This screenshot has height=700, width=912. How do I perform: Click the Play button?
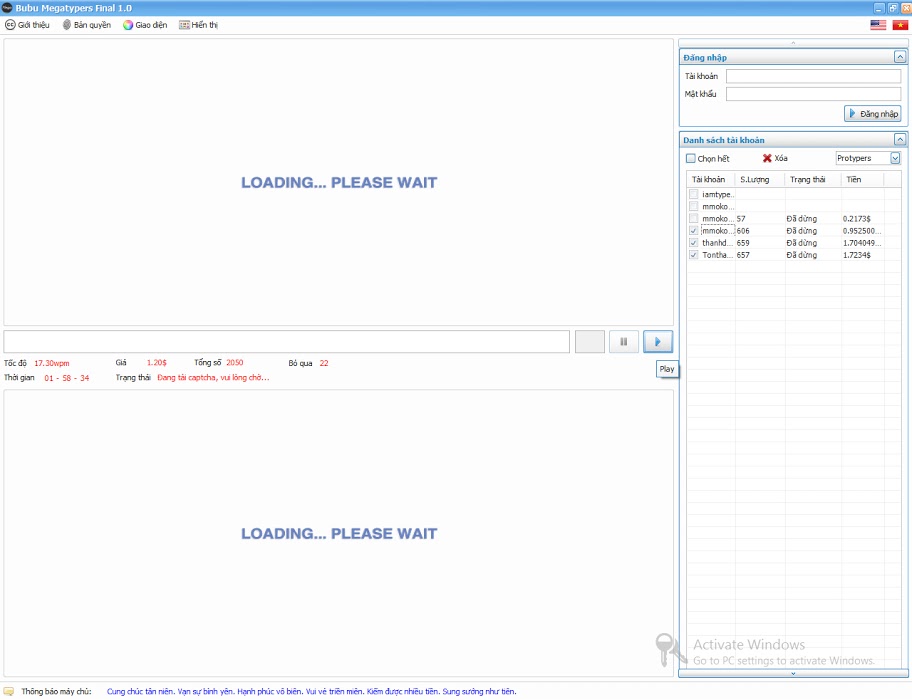pos(657,341)
